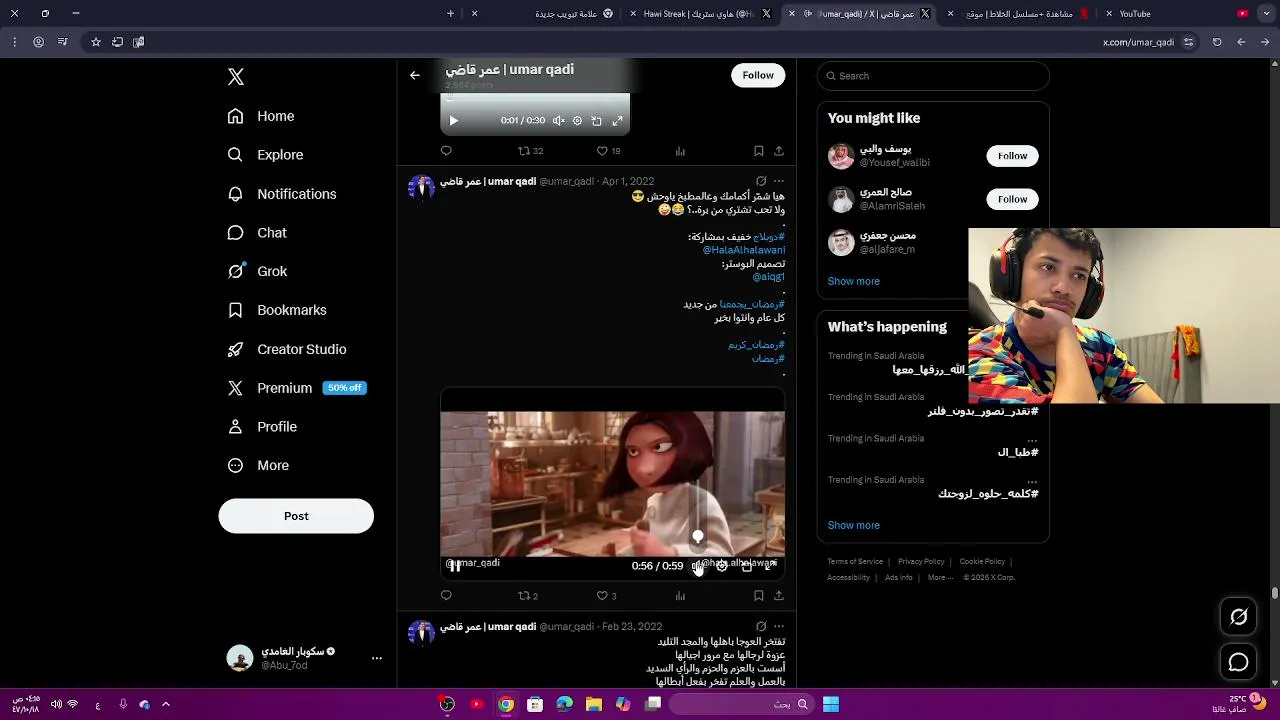Screen dimensions: 1280x720
Task: Follow umar qadi from the profile header
Action: point(758,75)
